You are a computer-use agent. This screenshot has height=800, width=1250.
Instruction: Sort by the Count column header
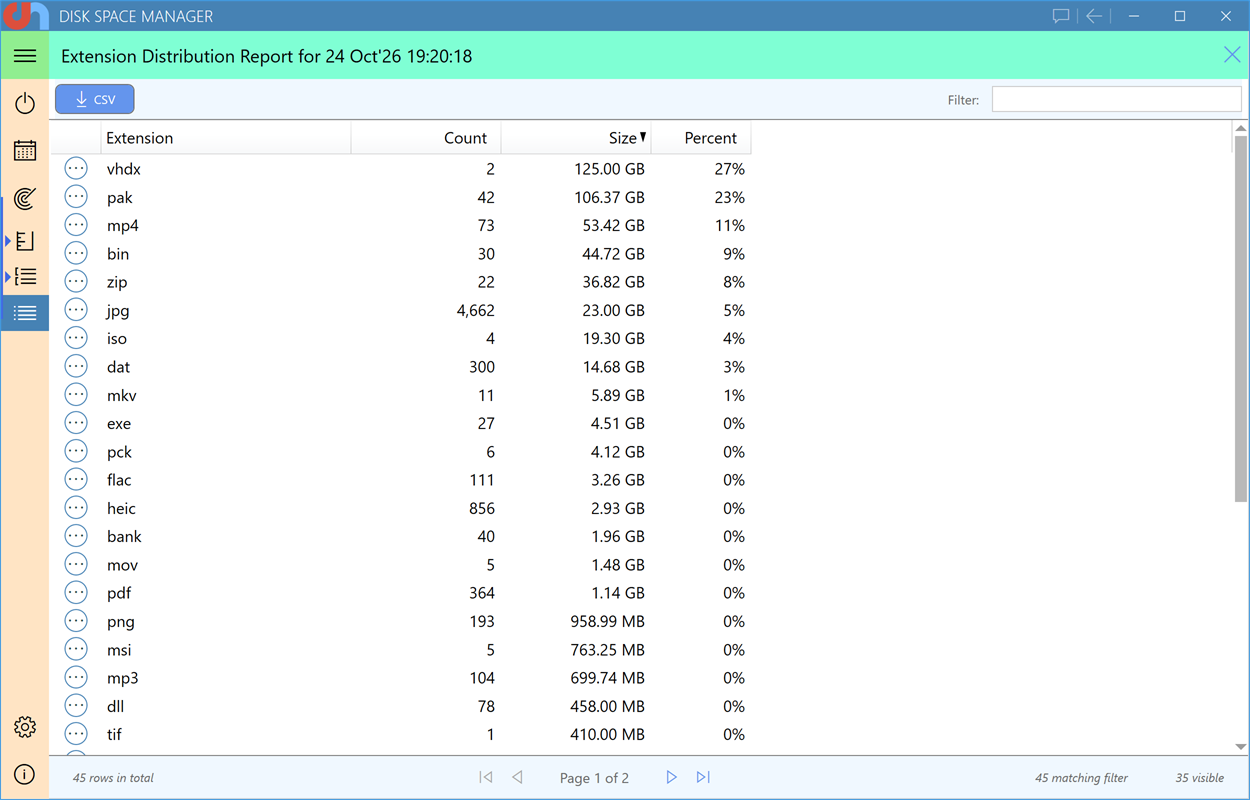pos(426,138)
